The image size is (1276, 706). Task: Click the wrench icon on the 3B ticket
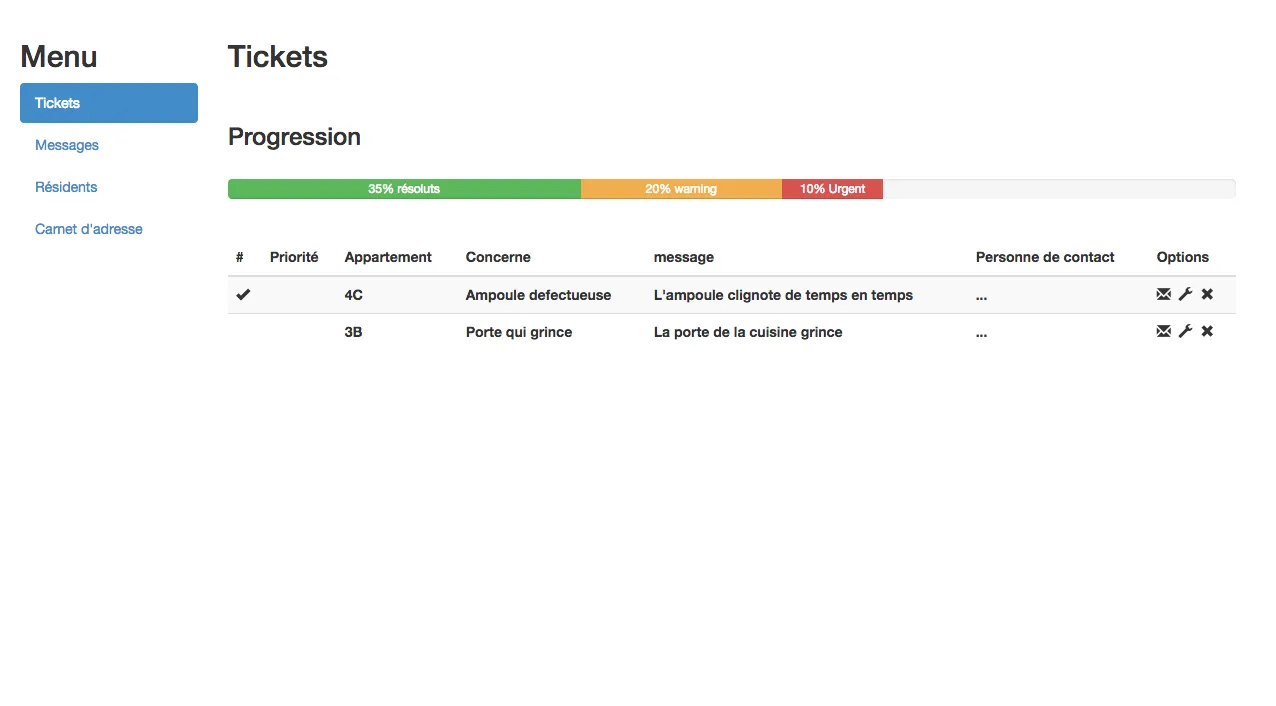coord(1185,331)
